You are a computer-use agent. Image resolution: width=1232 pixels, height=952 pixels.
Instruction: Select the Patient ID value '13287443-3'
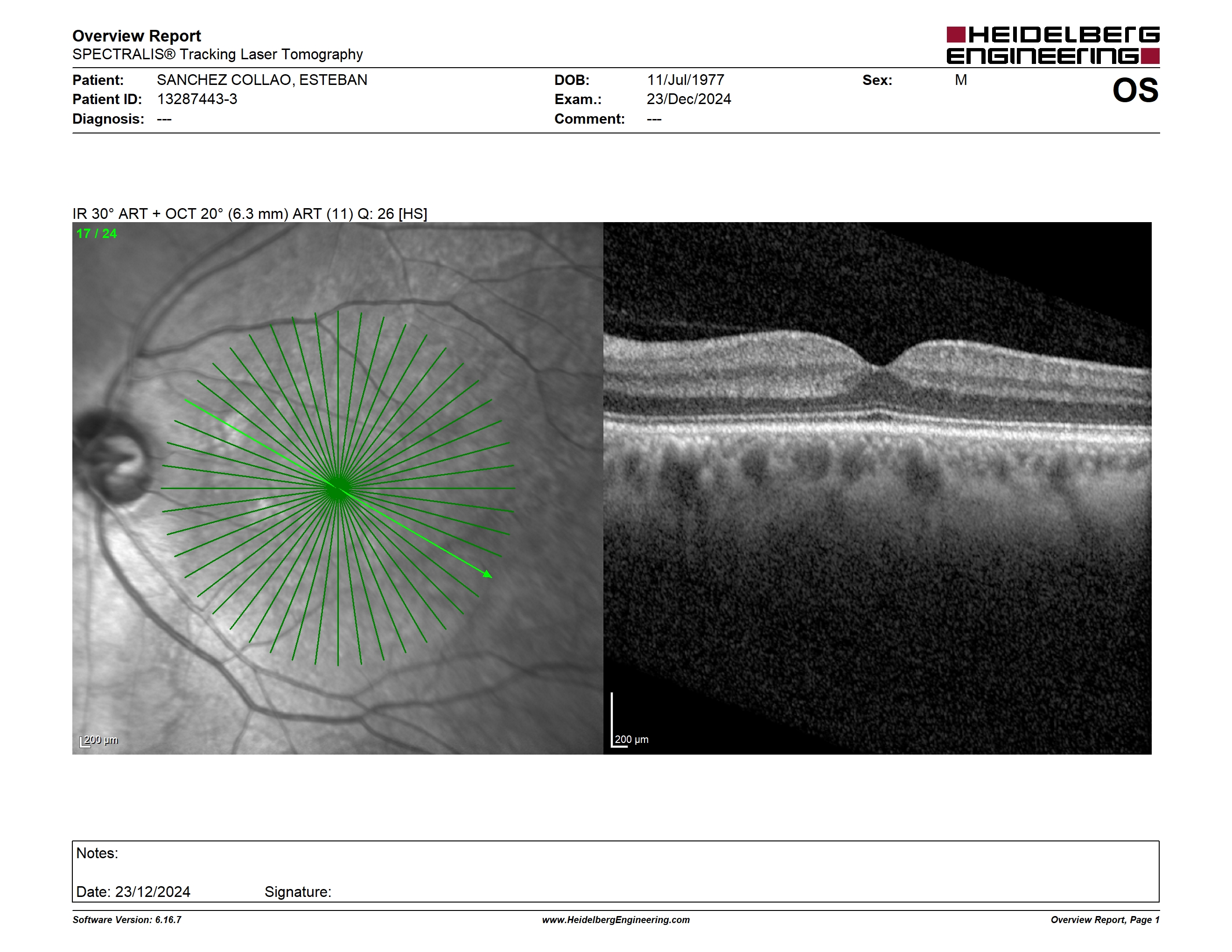click(197, 99)
